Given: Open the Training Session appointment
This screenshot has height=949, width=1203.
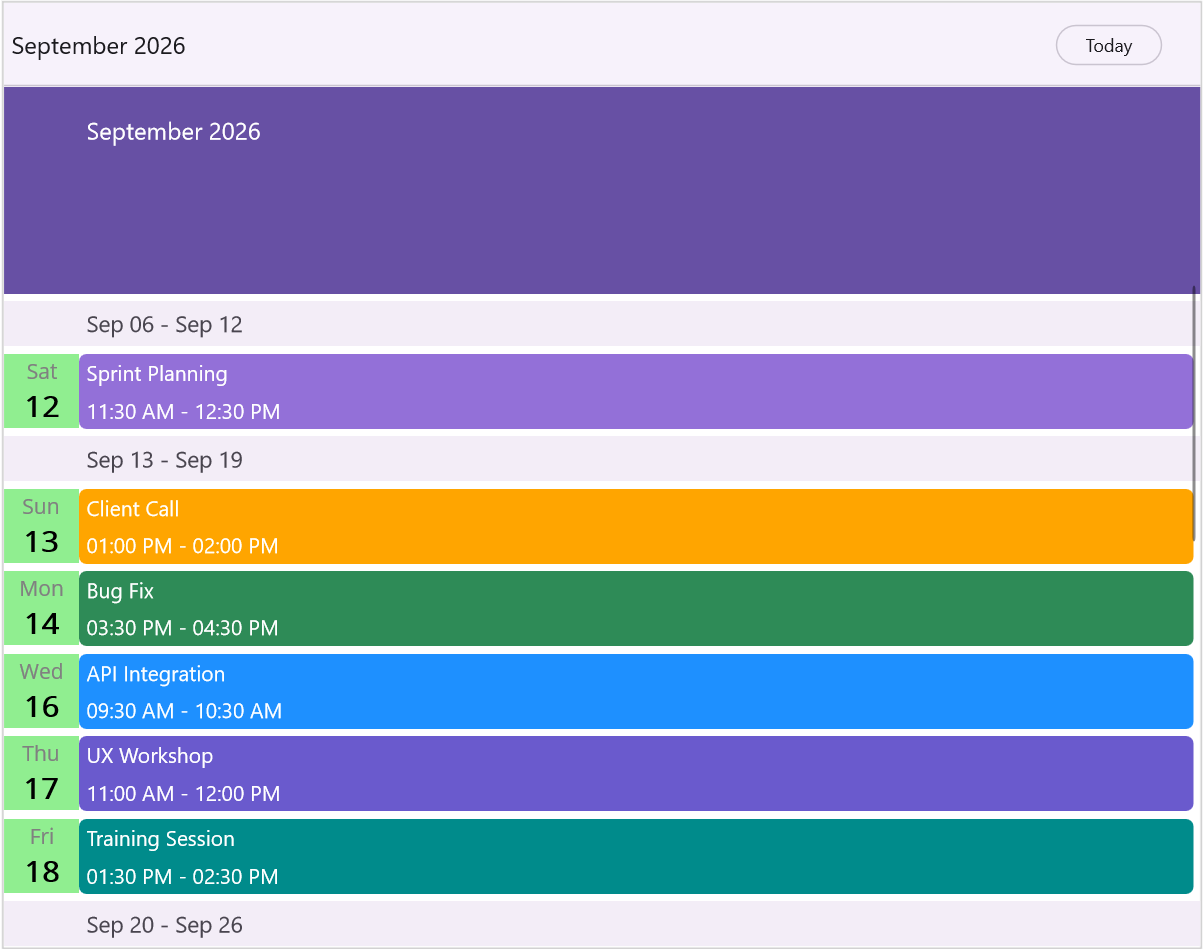Looking at the screenshot, I should (636, 856).
